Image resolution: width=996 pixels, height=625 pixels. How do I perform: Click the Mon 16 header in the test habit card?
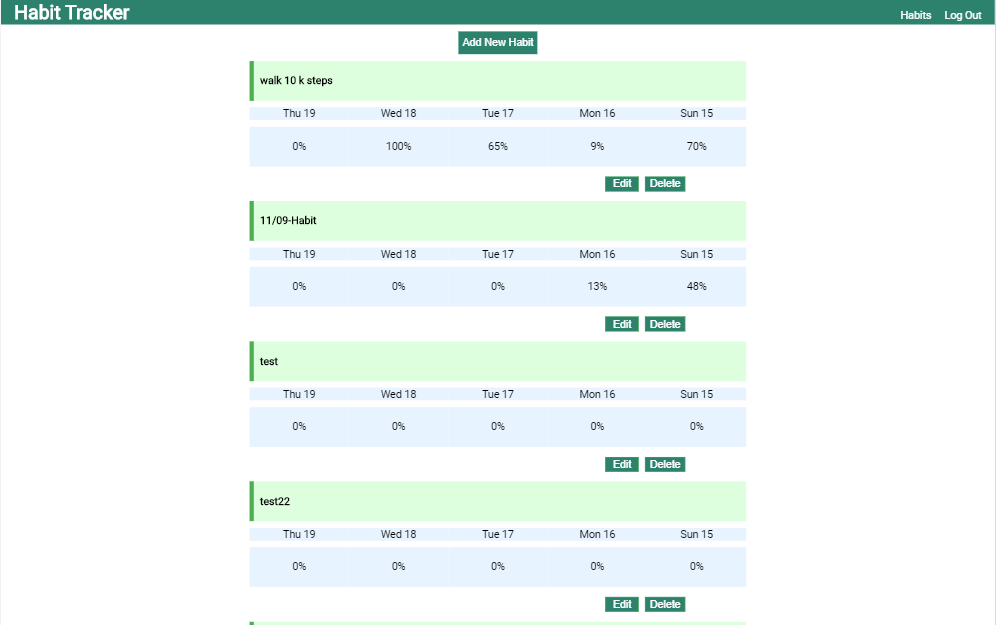(597, 393)
